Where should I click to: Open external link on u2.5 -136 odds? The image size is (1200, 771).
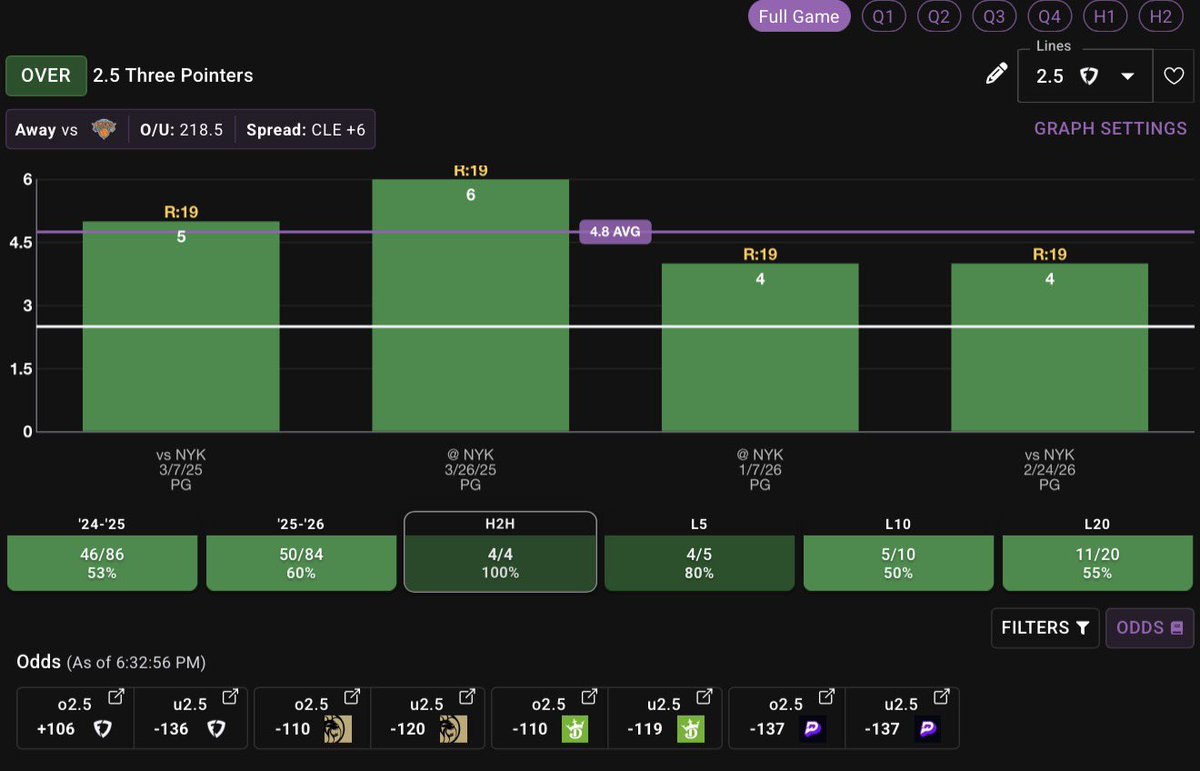pos(230,696)
